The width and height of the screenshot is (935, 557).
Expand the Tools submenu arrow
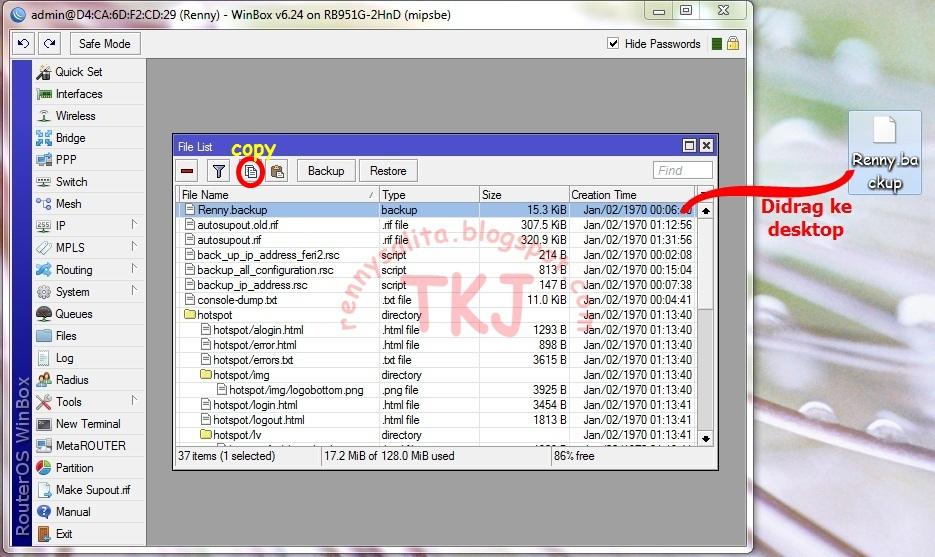click(x=134, y=400)
